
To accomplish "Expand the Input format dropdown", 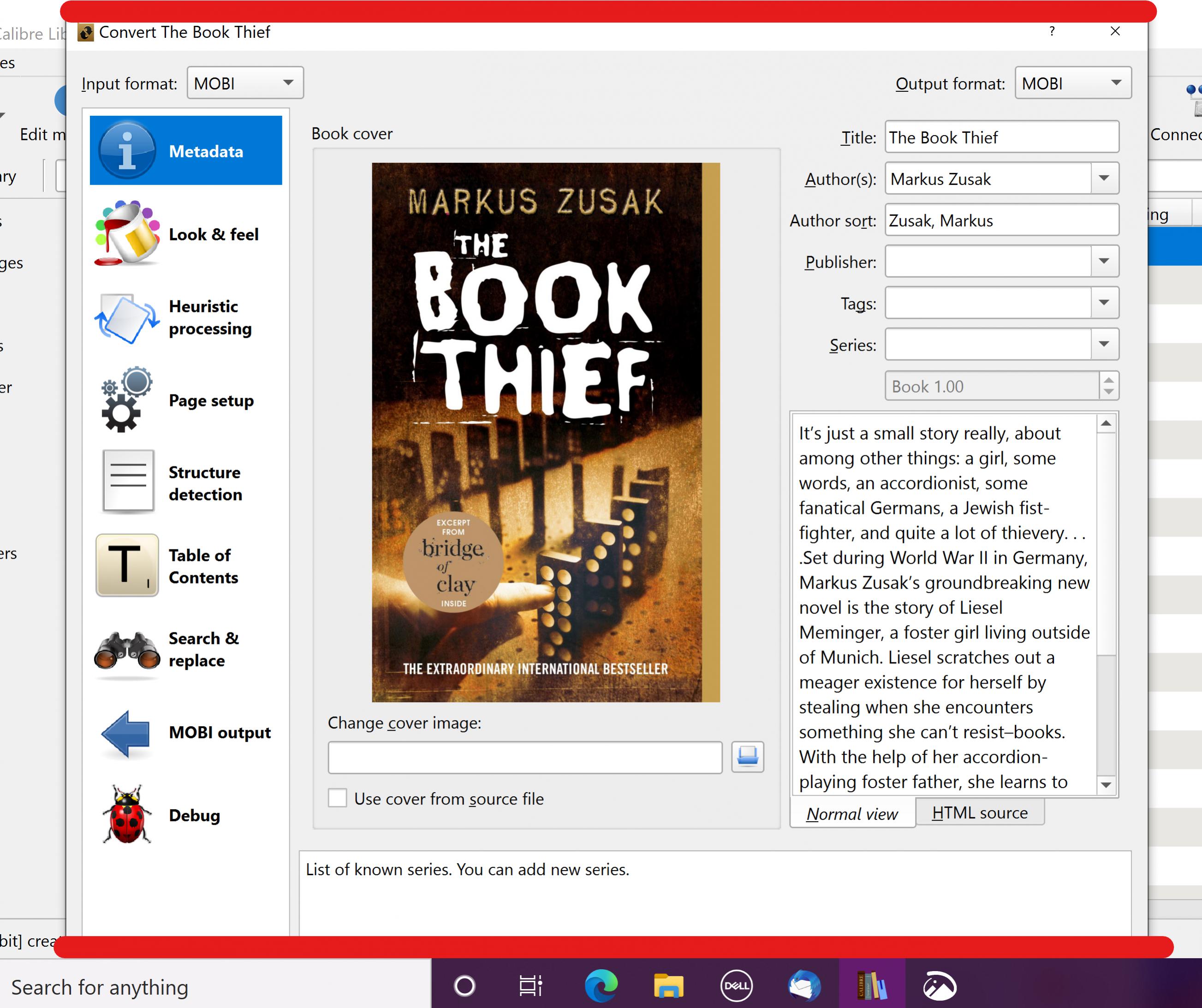I will [x=245, y=84].
